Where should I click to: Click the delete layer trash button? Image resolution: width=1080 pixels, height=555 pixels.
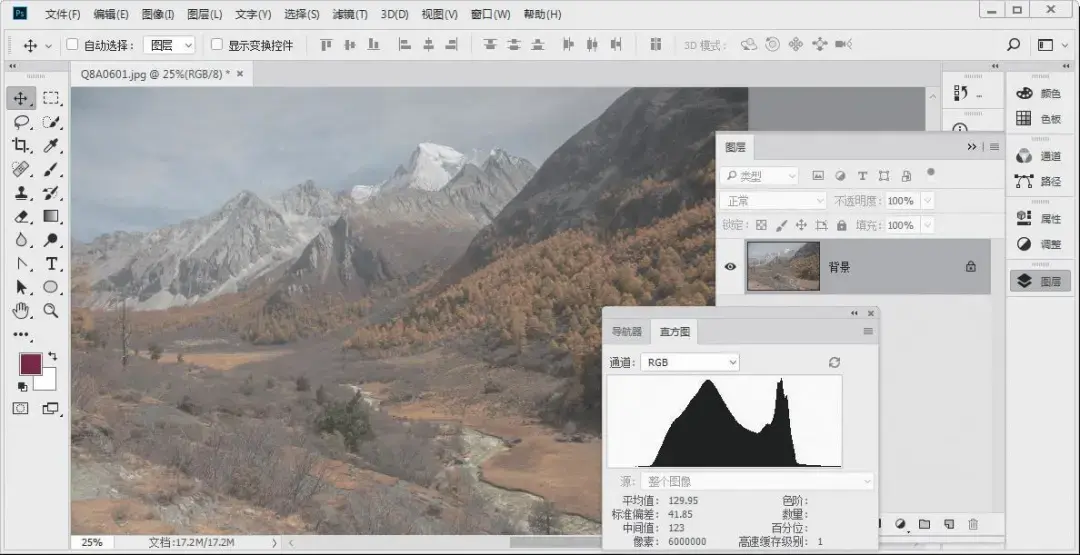point(973,524)
